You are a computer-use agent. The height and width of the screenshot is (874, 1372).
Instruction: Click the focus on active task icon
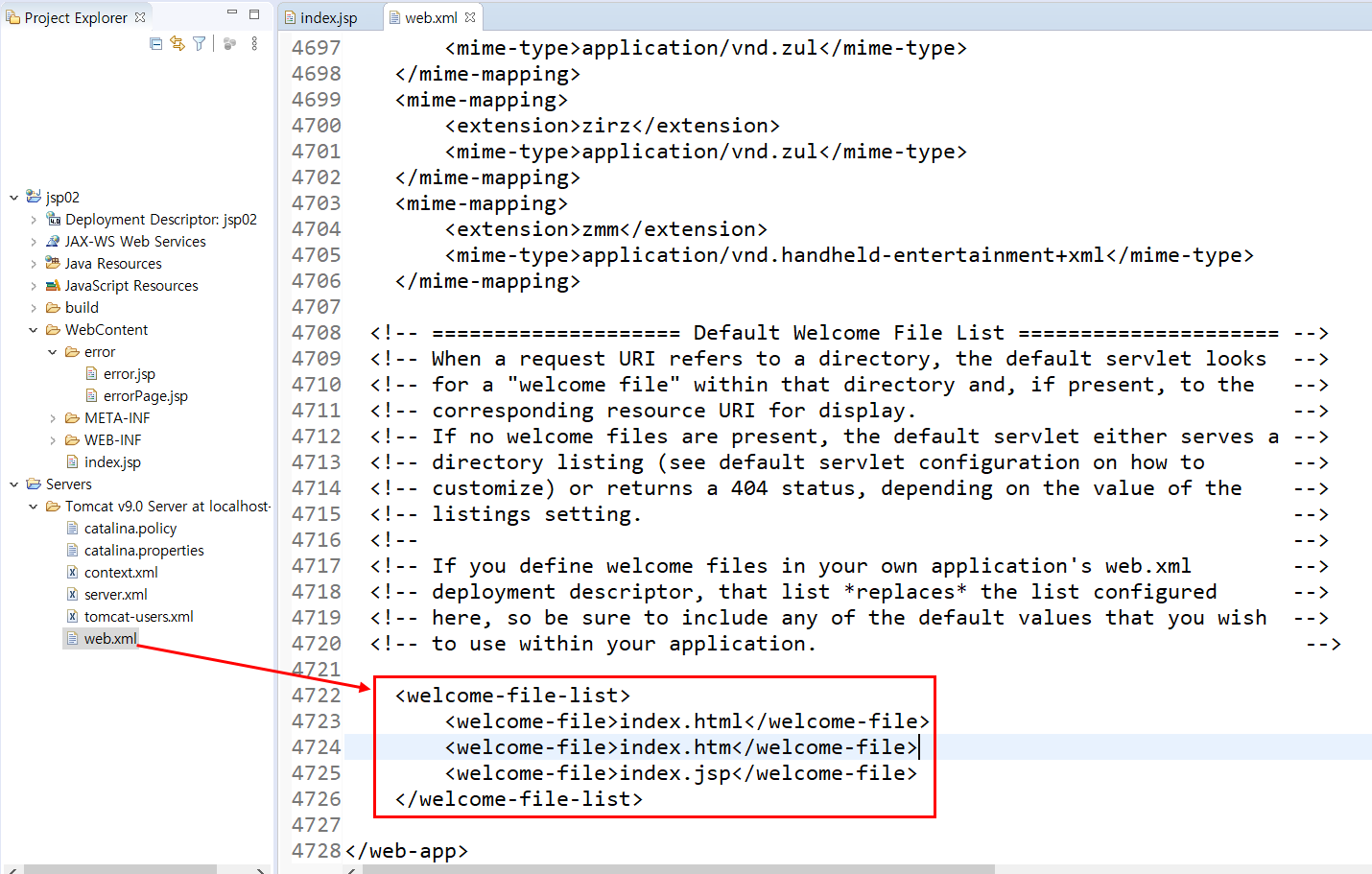click(x=229, y=43)
